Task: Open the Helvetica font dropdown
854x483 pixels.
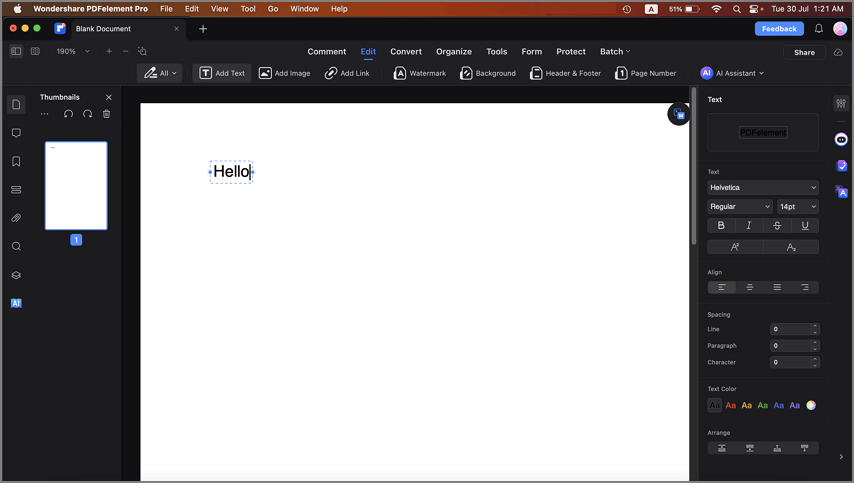Action: pos(762,187)
